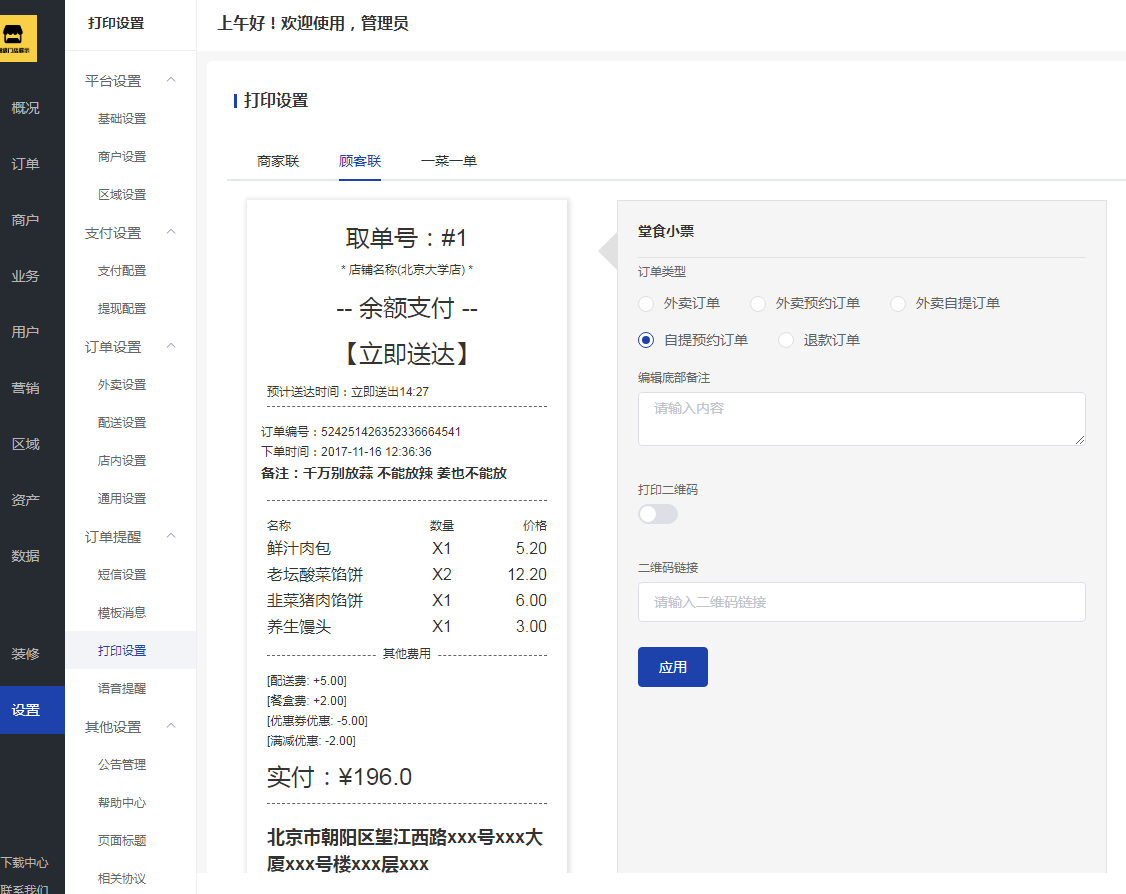Open the 配送设置 submenu item
Viewport: 1126px width, 894px height.
click(x=122, y=423)
